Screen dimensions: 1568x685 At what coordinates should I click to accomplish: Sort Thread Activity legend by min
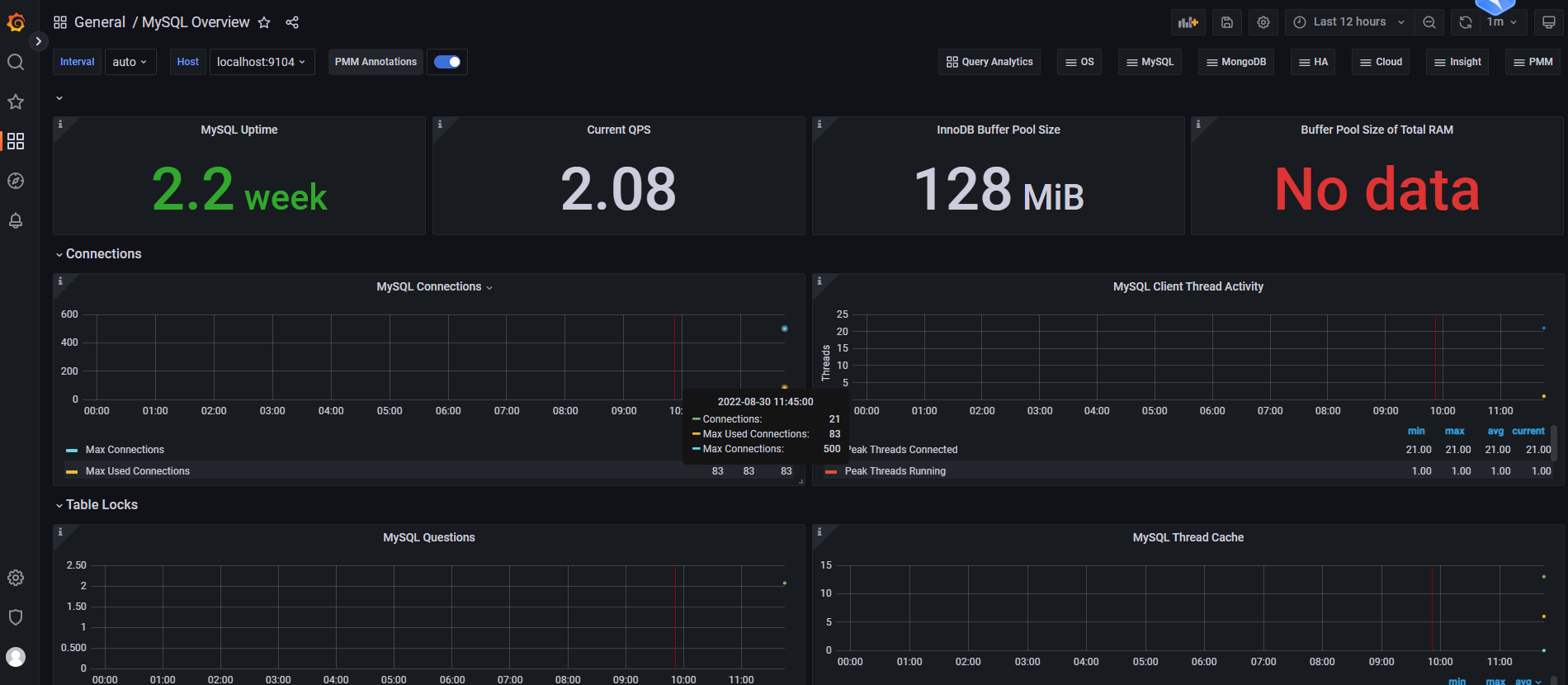1416,431
